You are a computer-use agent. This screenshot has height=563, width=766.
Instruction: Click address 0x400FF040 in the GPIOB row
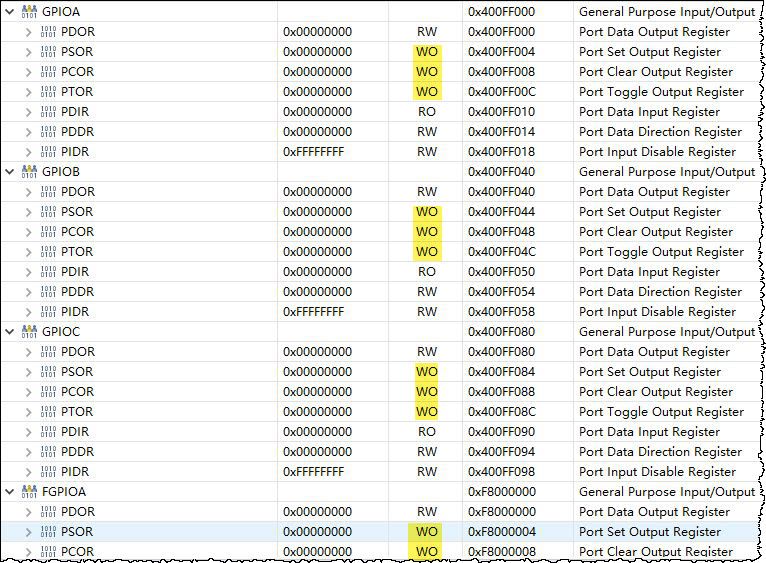(x=501, y=172)
